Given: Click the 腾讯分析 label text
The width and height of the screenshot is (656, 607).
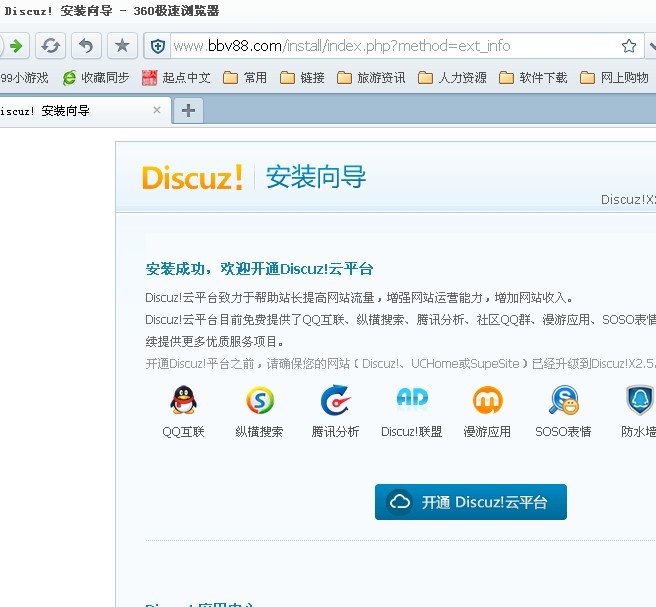Looking at the screenshot, I should 335,431.
